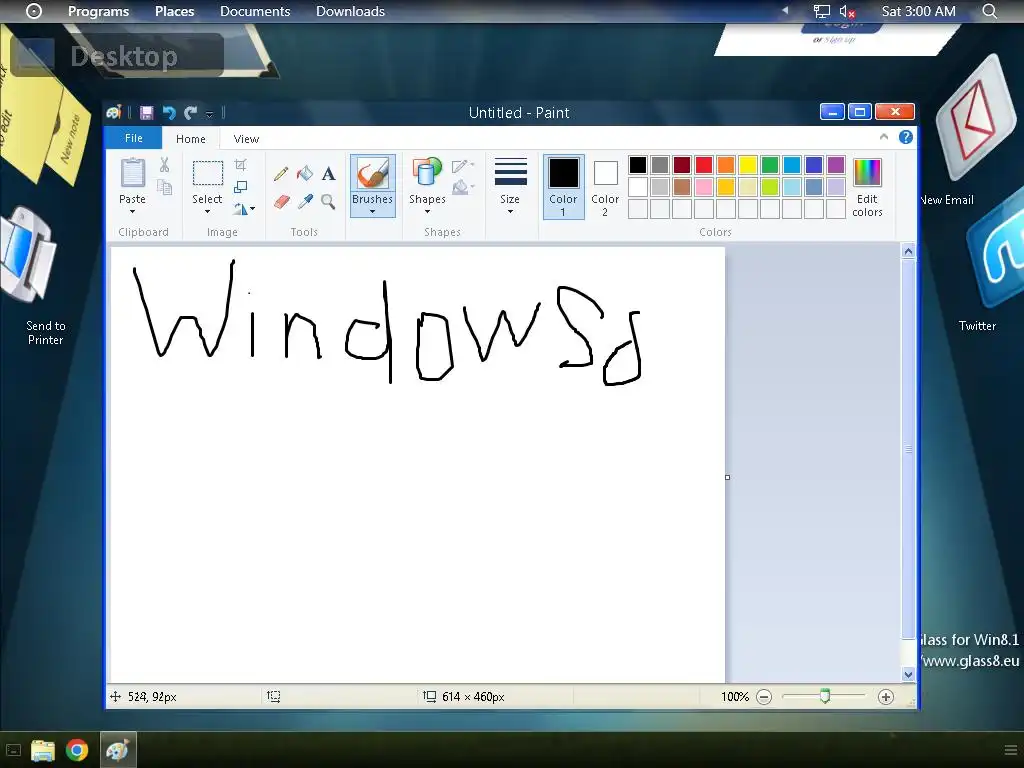Screen dimensions: 1024x768
Task: Click the Save icon in quick access toolbar
Action: coord(146,113)
